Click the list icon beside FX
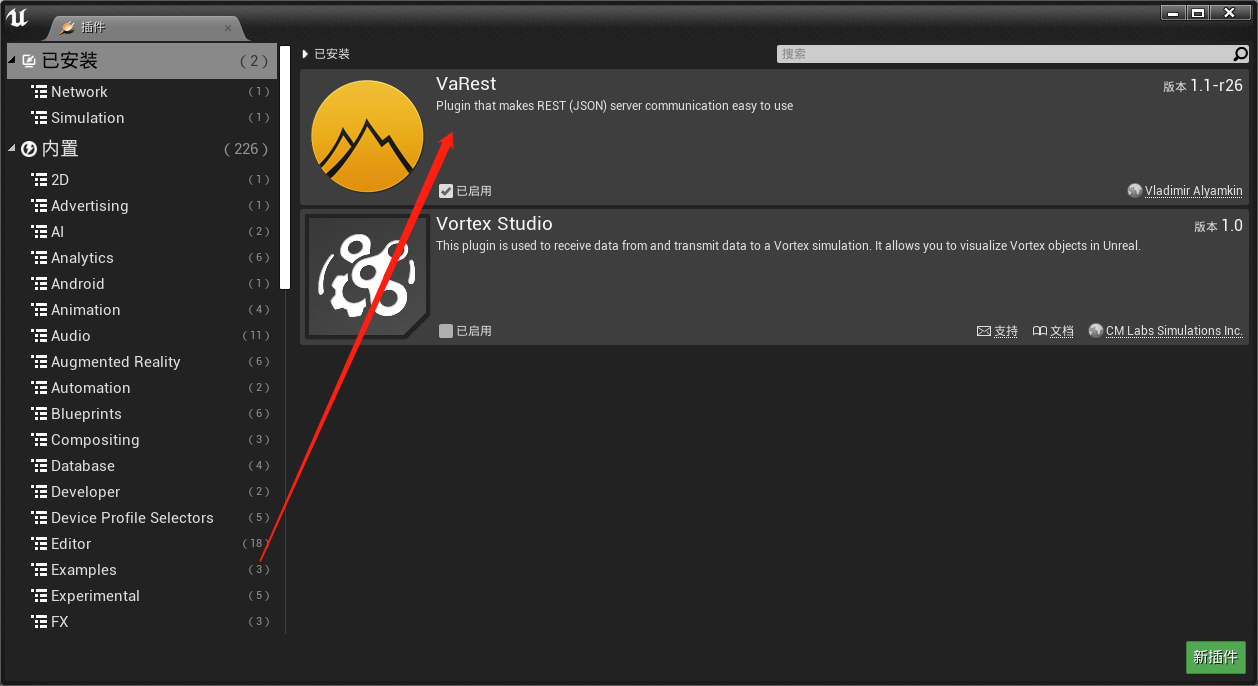Screen dimensions: 1258x686 click(39, 622)
